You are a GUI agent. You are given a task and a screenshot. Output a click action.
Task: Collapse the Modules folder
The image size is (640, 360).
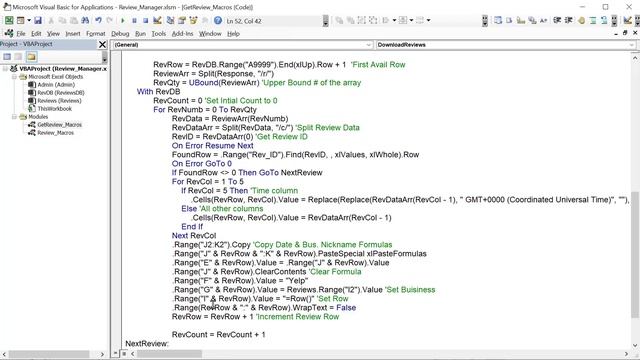click(x=14, y=117)
